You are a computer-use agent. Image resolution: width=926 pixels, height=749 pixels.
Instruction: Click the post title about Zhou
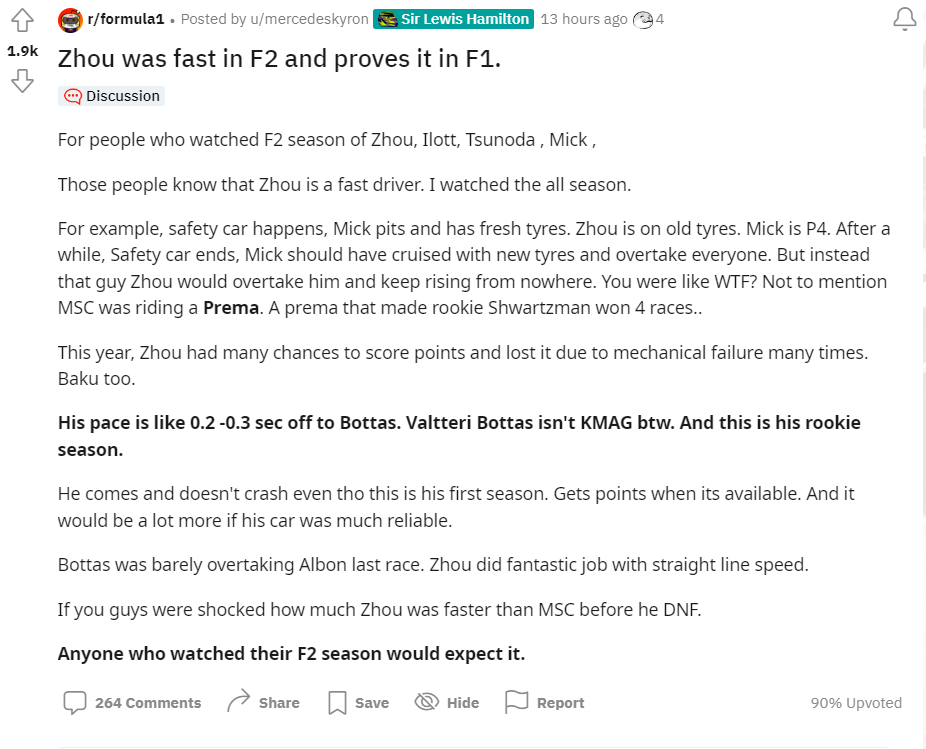point(279,58)
